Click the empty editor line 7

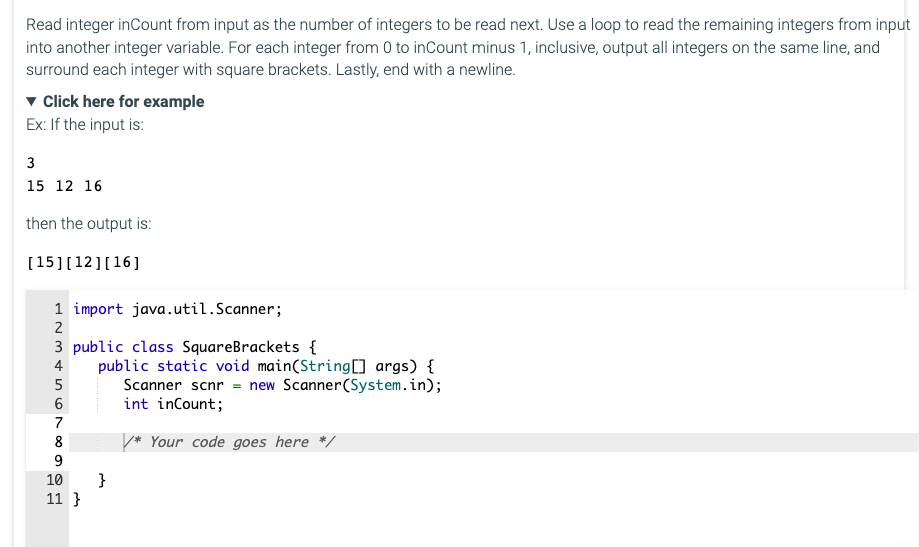click(x=493, y=423)
